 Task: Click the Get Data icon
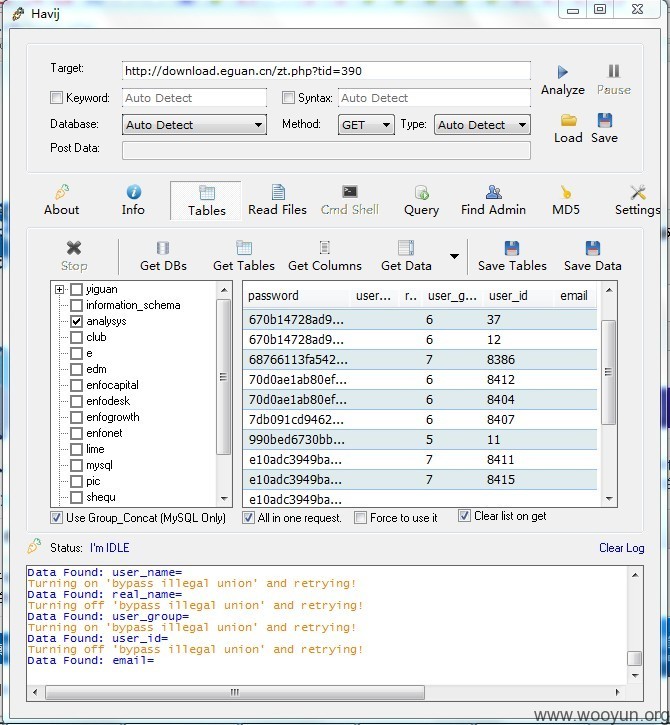[x=406, y=248]
